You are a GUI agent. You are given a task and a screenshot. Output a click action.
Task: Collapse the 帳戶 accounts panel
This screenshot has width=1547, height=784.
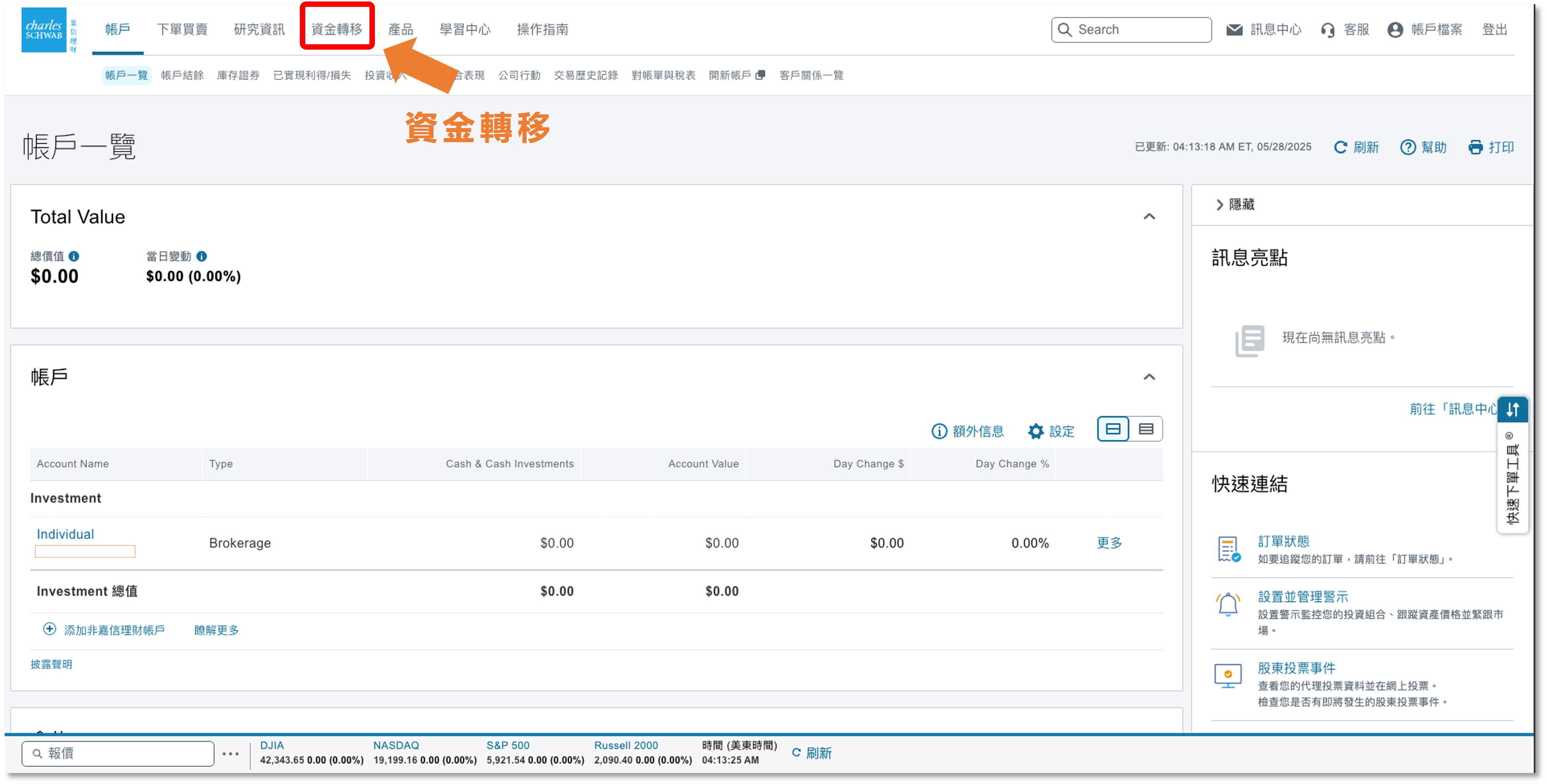click(1150, 377)
